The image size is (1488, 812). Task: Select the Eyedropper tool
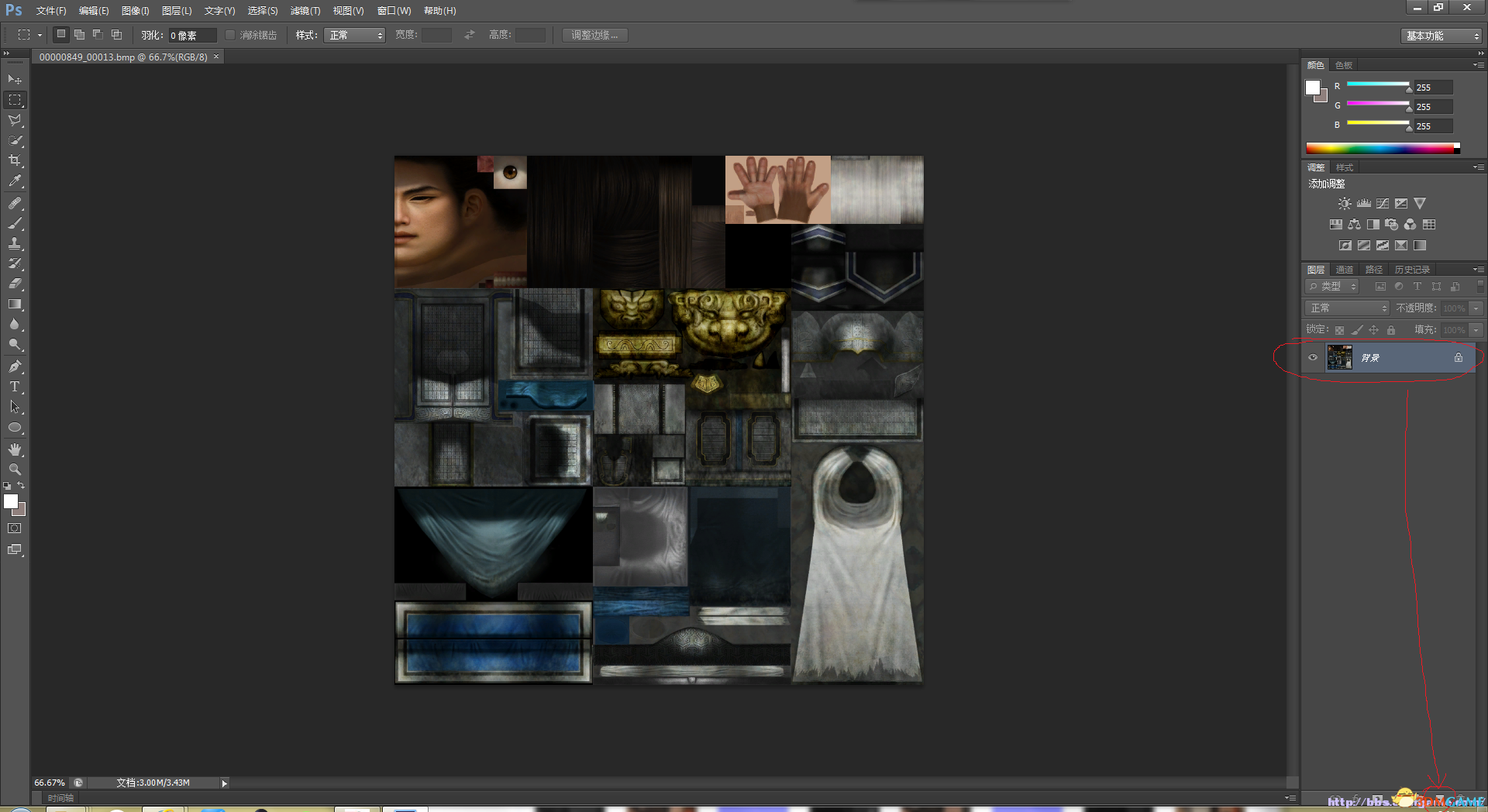pos(15,181)
